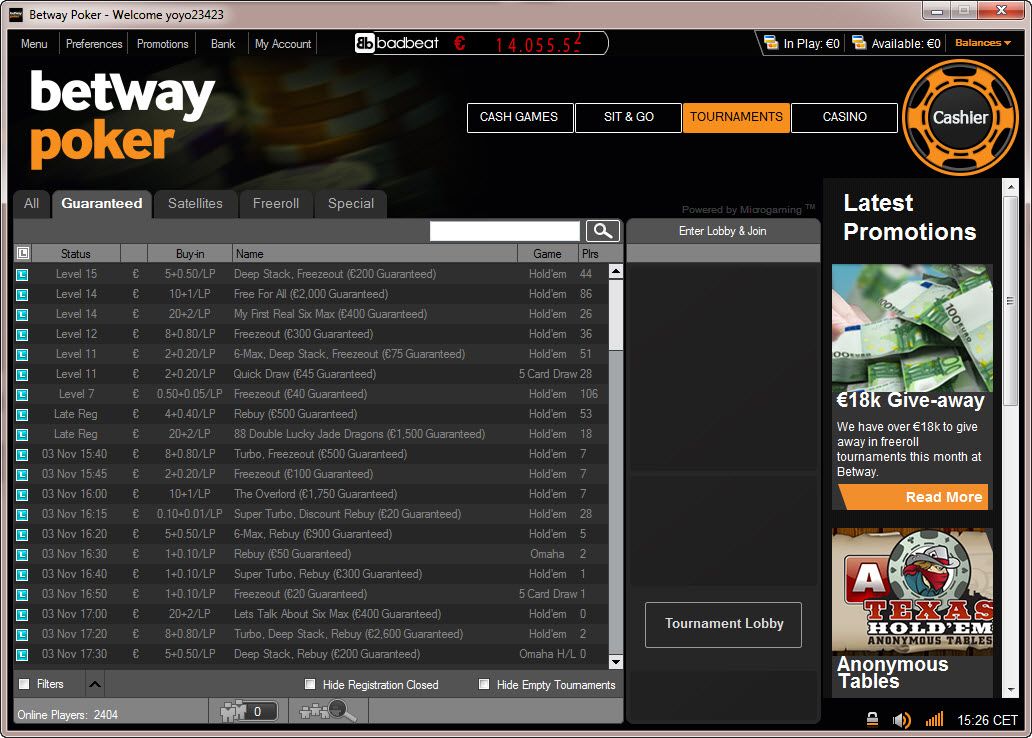Open the Promotions menu
The height and width of the screenshot is (738, 1032).
point(163,43)
